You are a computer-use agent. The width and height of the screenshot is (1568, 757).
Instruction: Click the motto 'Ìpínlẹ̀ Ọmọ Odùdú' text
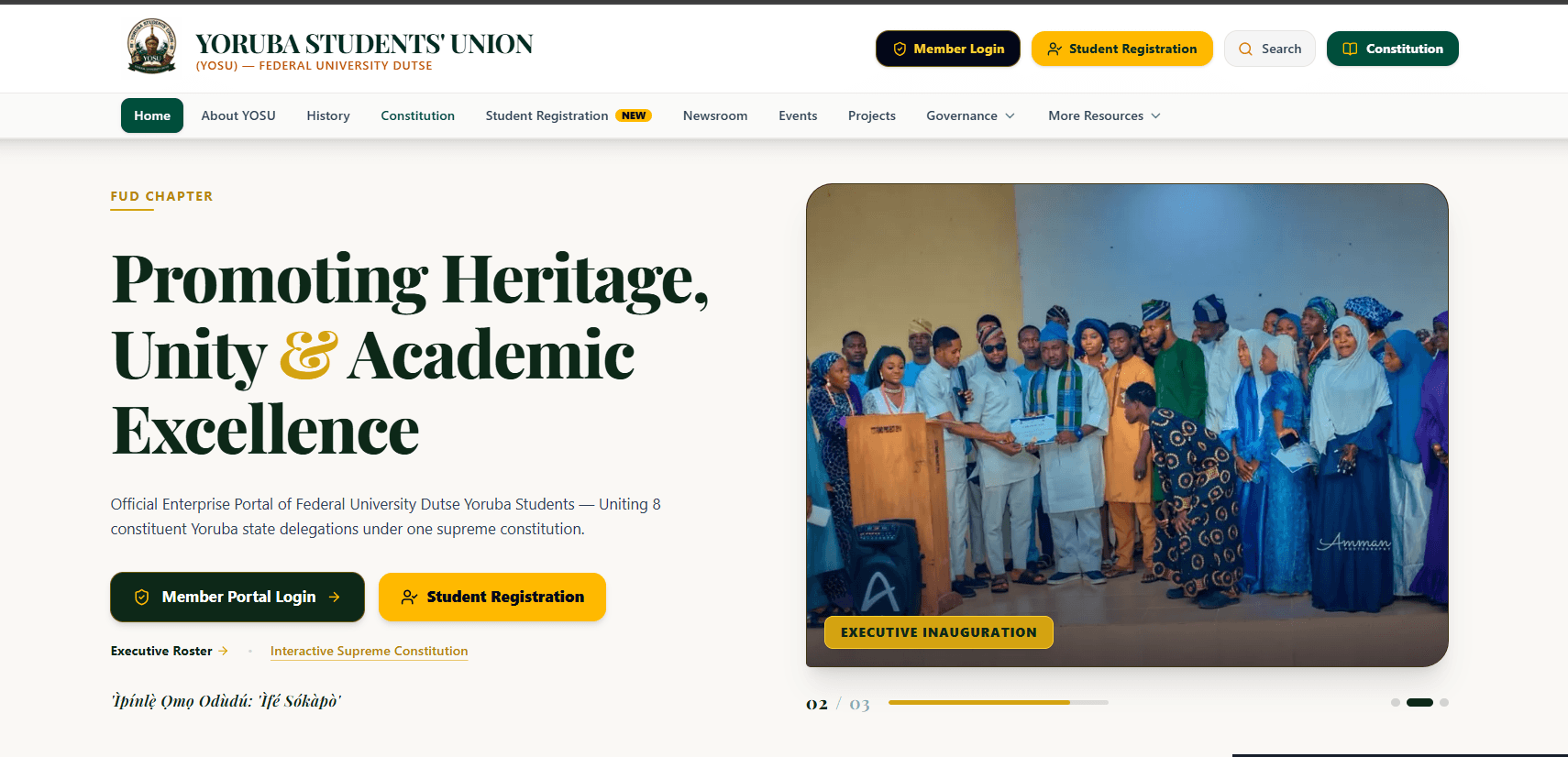click(x=226, y=701)
